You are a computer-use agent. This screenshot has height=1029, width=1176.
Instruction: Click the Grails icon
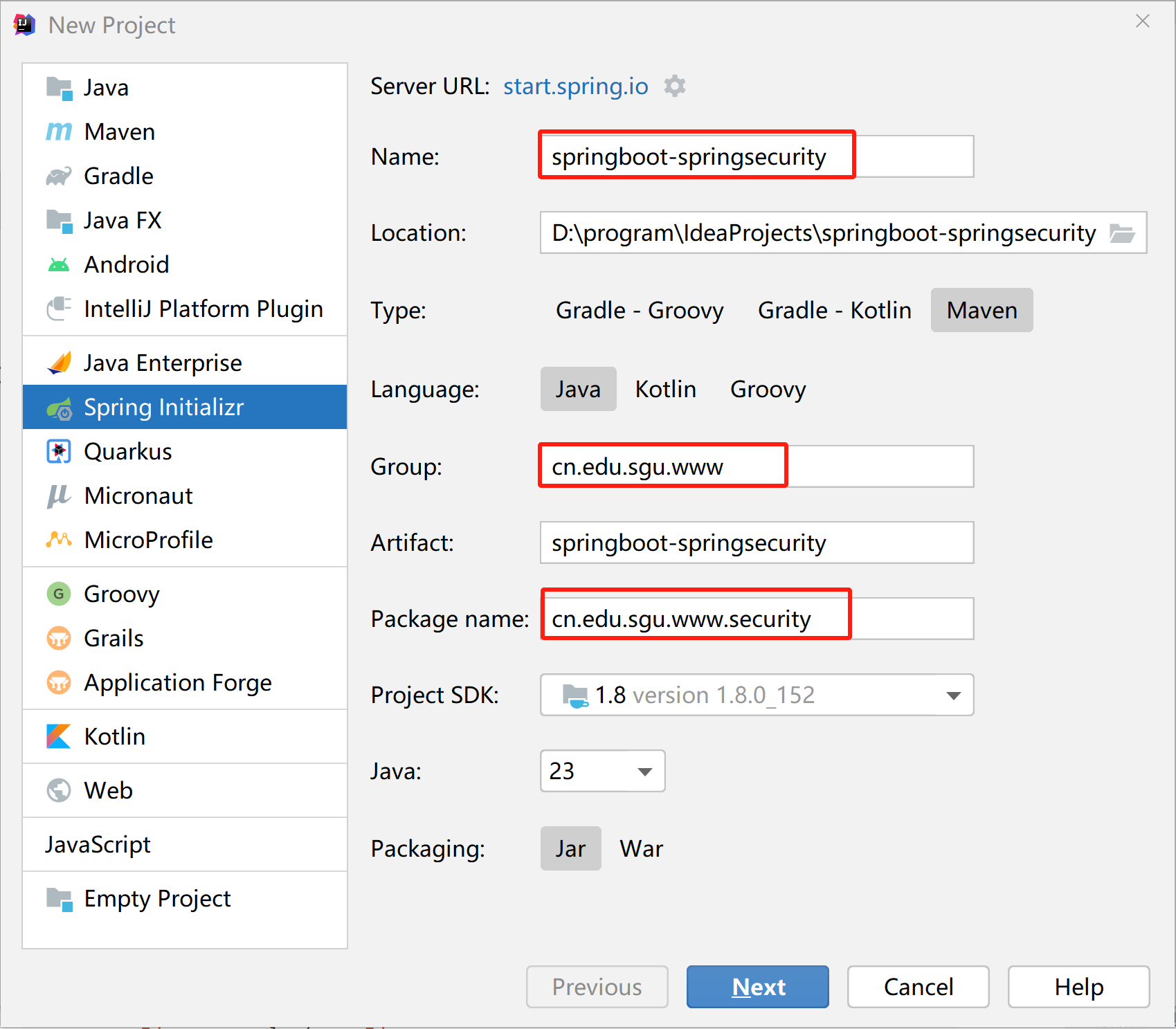pos(59,638)
